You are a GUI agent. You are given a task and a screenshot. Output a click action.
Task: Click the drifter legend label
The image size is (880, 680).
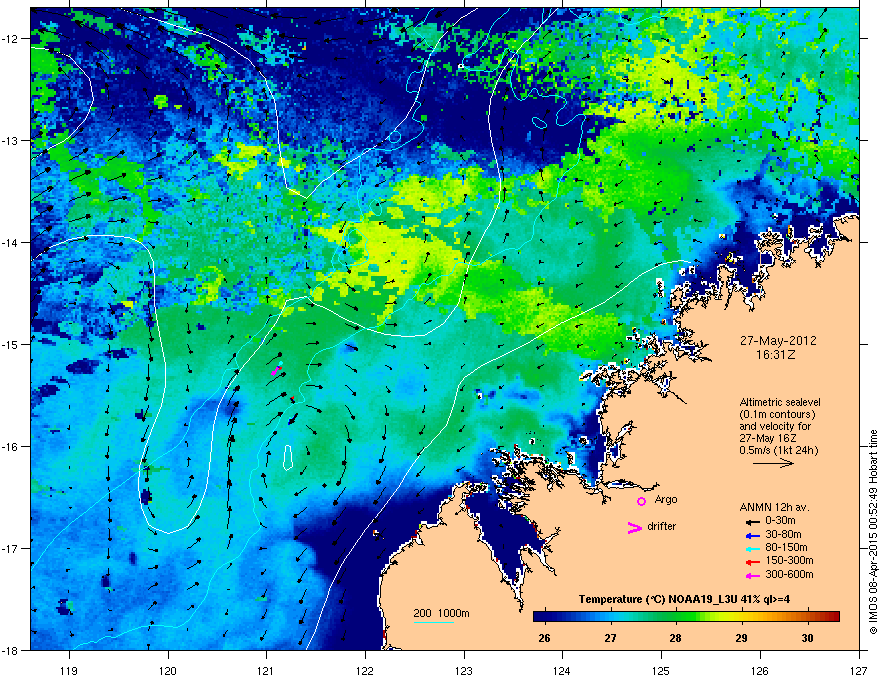pyautogui.click(x=662, y=526)
